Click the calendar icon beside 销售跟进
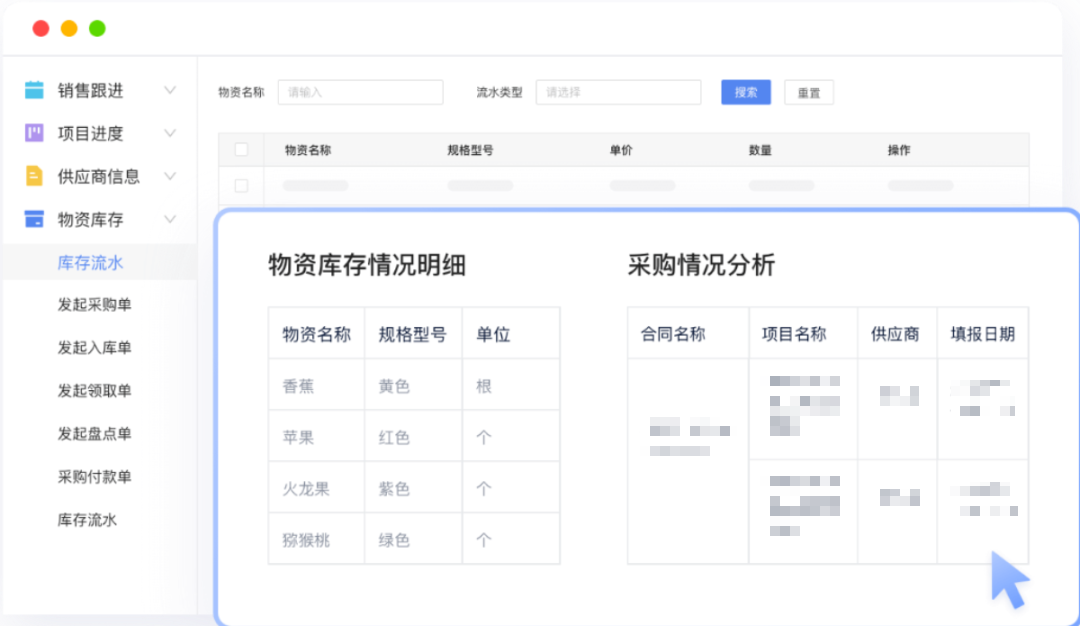The width and height of the screenshot is (1080, 626). pos(34,90)
